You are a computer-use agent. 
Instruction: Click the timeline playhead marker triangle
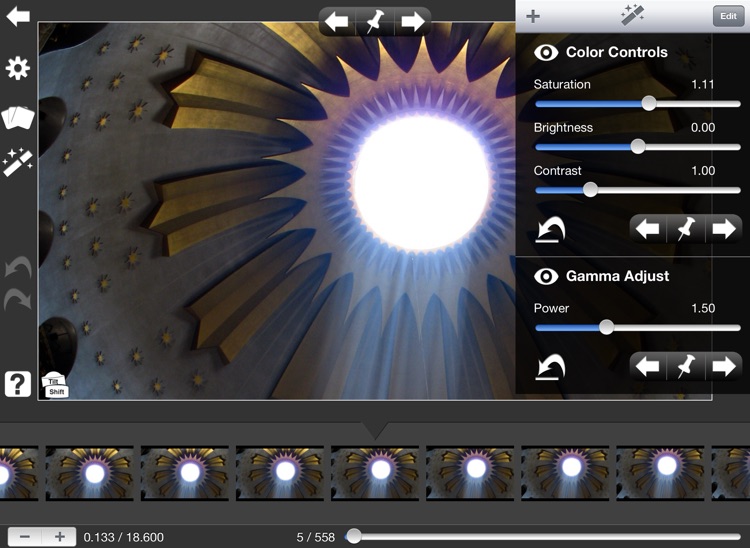(375, 431)
